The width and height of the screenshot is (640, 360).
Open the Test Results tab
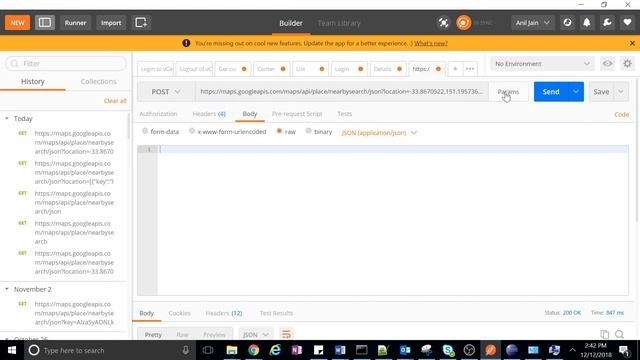pyautogui.click(x=276, y=313)
